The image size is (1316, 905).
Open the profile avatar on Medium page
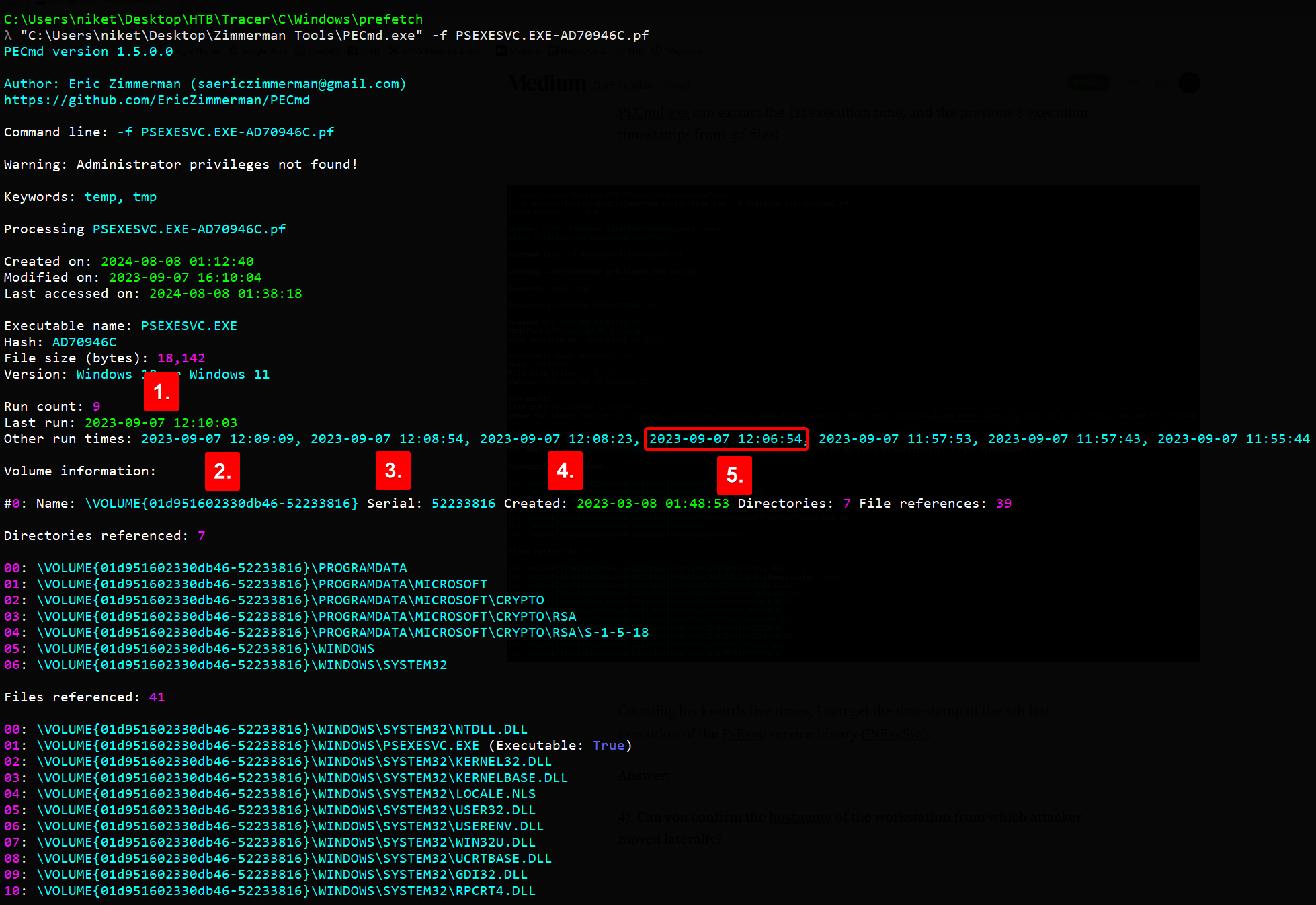[1190, 83]
